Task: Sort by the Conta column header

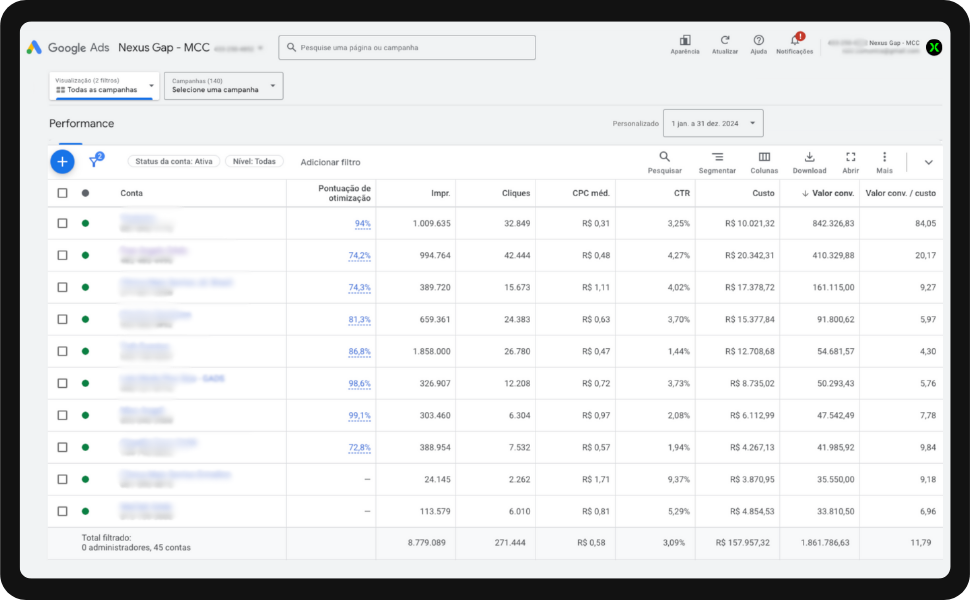Action: 131,193
